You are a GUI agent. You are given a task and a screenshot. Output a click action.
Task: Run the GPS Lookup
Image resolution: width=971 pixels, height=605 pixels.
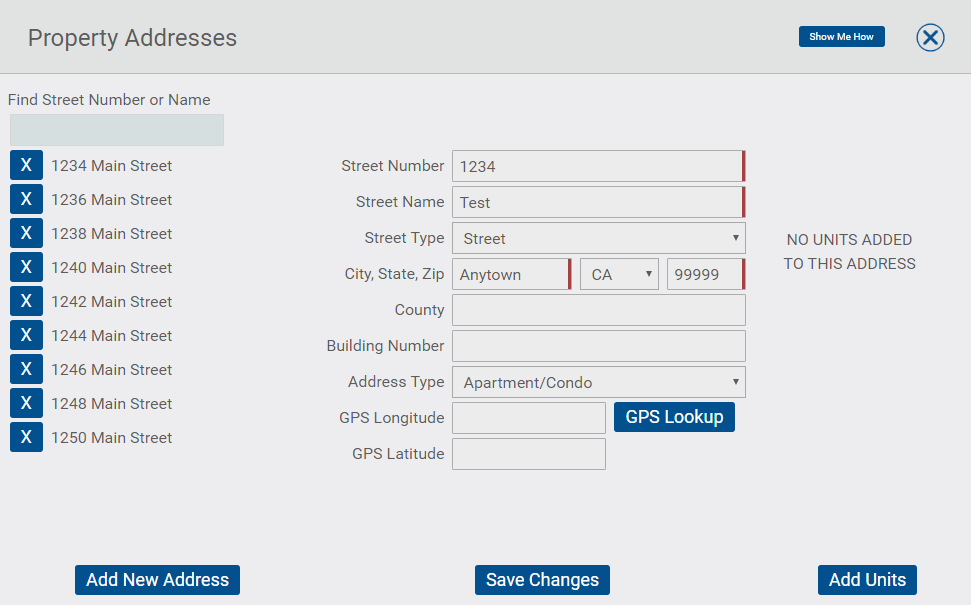(674, 417)
